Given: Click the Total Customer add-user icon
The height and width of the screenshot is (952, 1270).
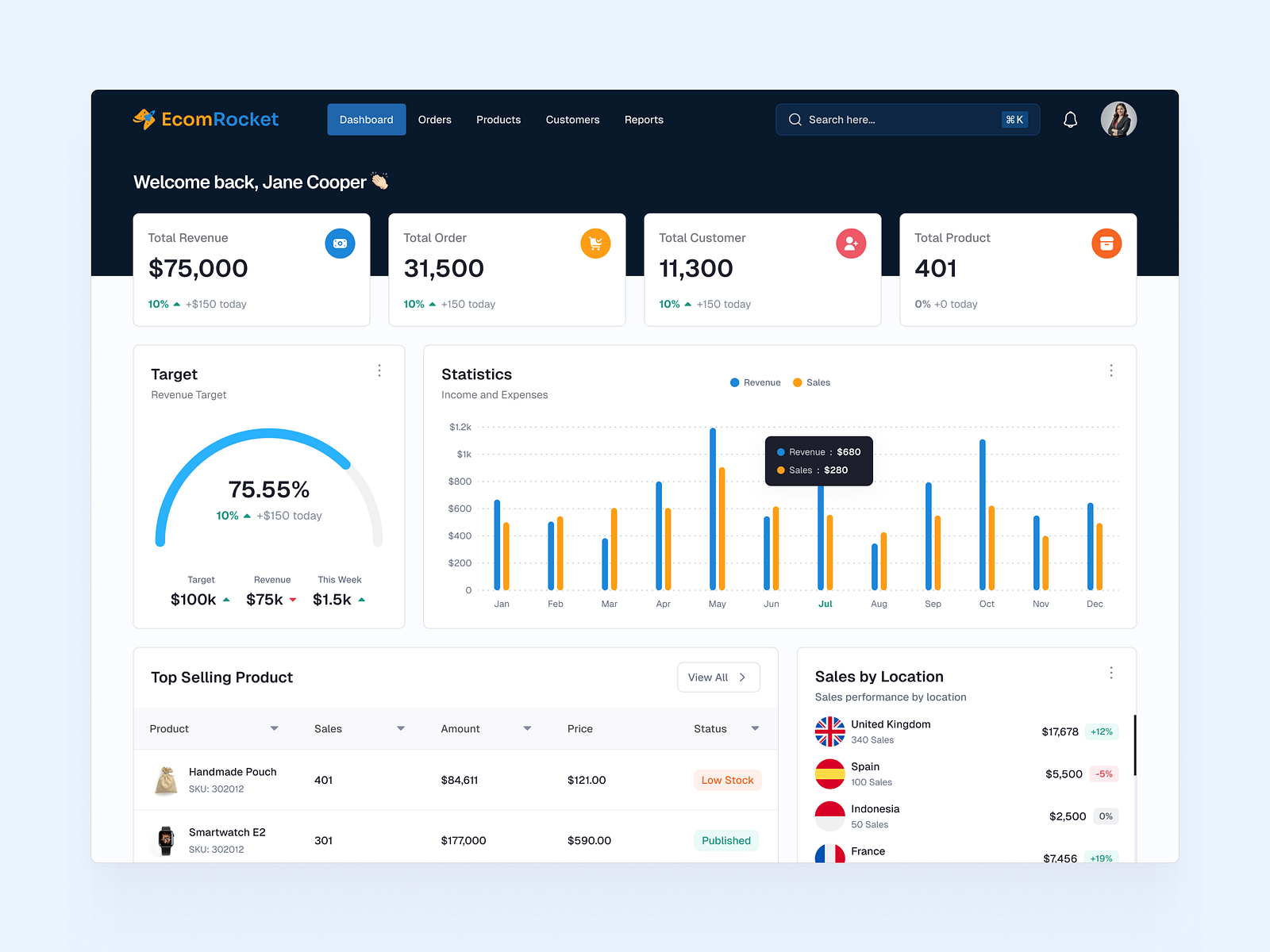Looking at the screenshot, I should [x=851, y=244].
